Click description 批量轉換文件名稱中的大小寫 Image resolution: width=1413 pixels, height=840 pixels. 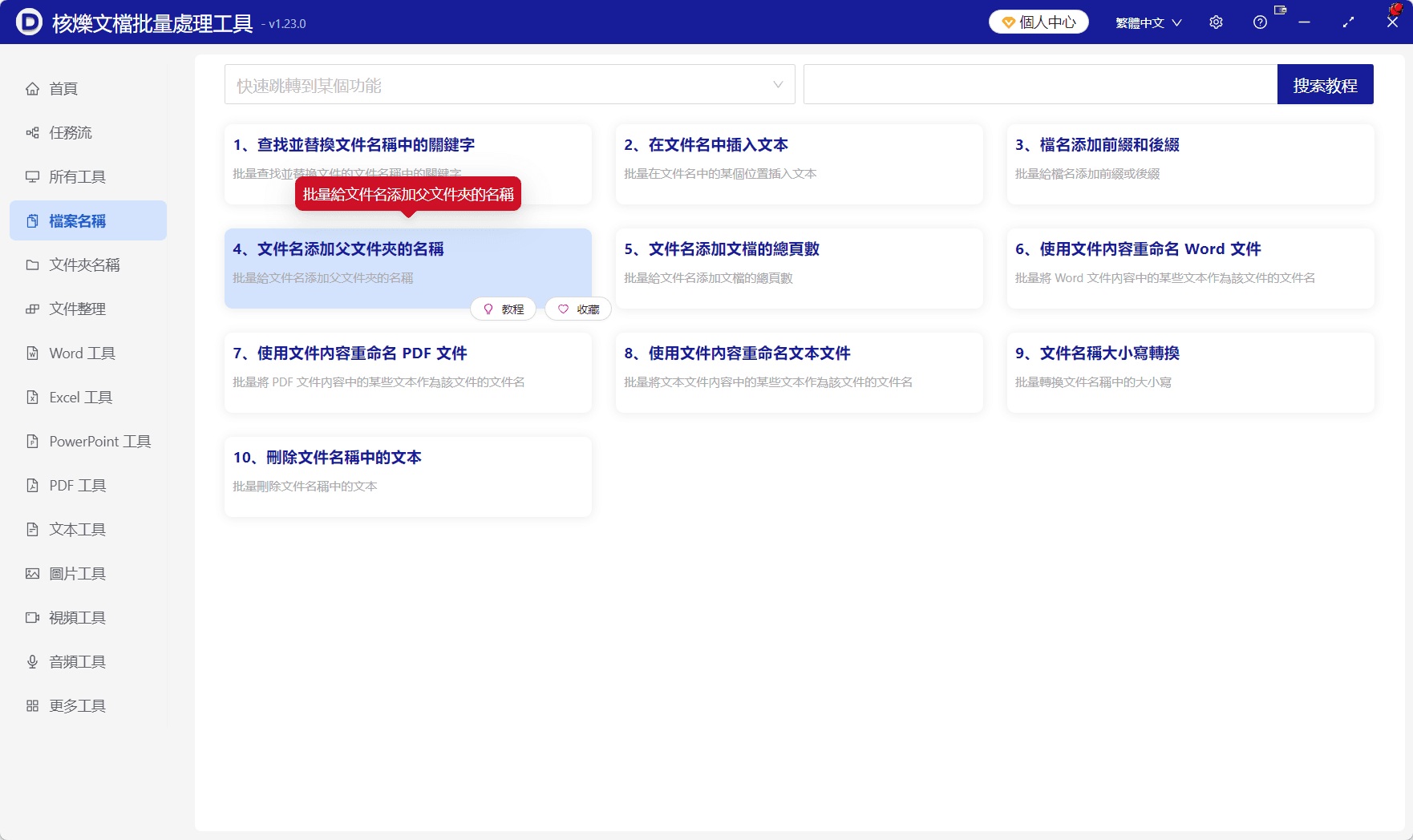point(1093,382)
